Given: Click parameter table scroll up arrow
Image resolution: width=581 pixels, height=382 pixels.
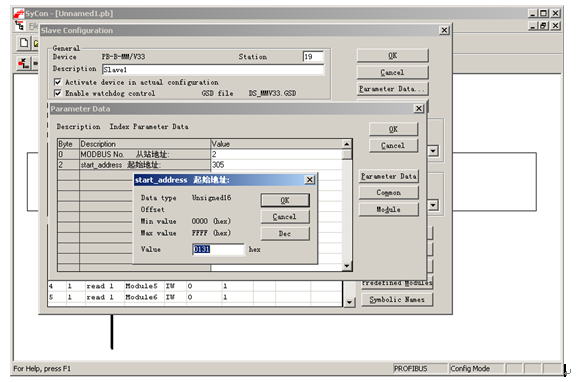Looking at the screenshot, I should tap(347, 144).
